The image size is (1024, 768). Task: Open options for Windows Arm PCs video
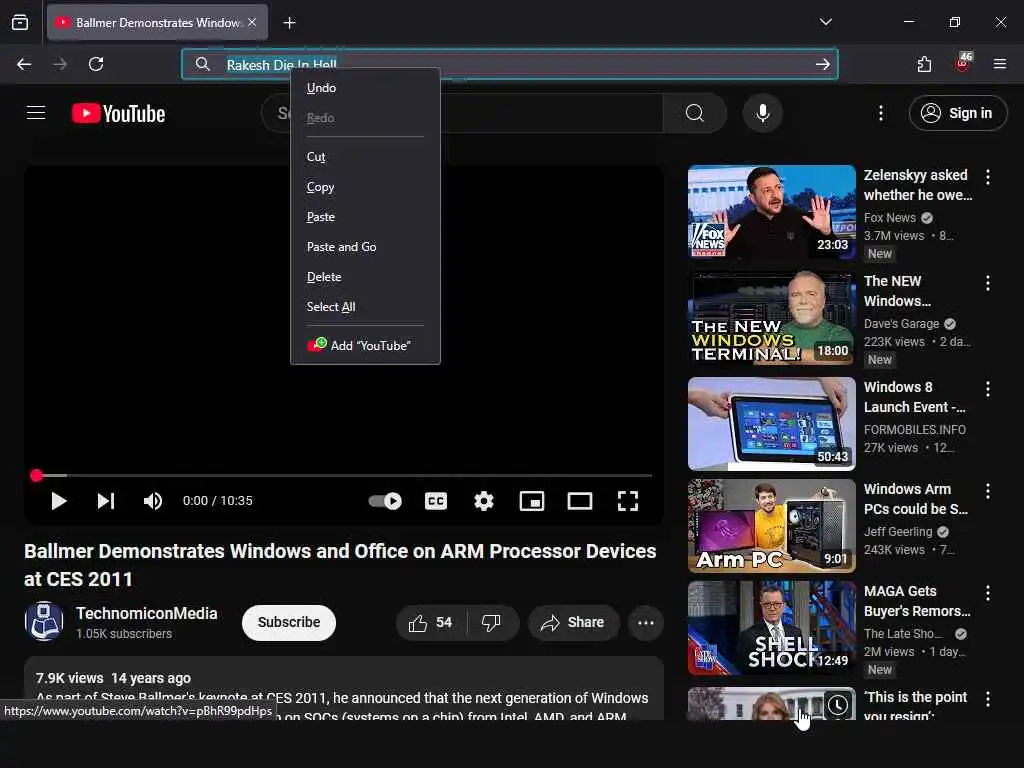(x=987, y=490)
